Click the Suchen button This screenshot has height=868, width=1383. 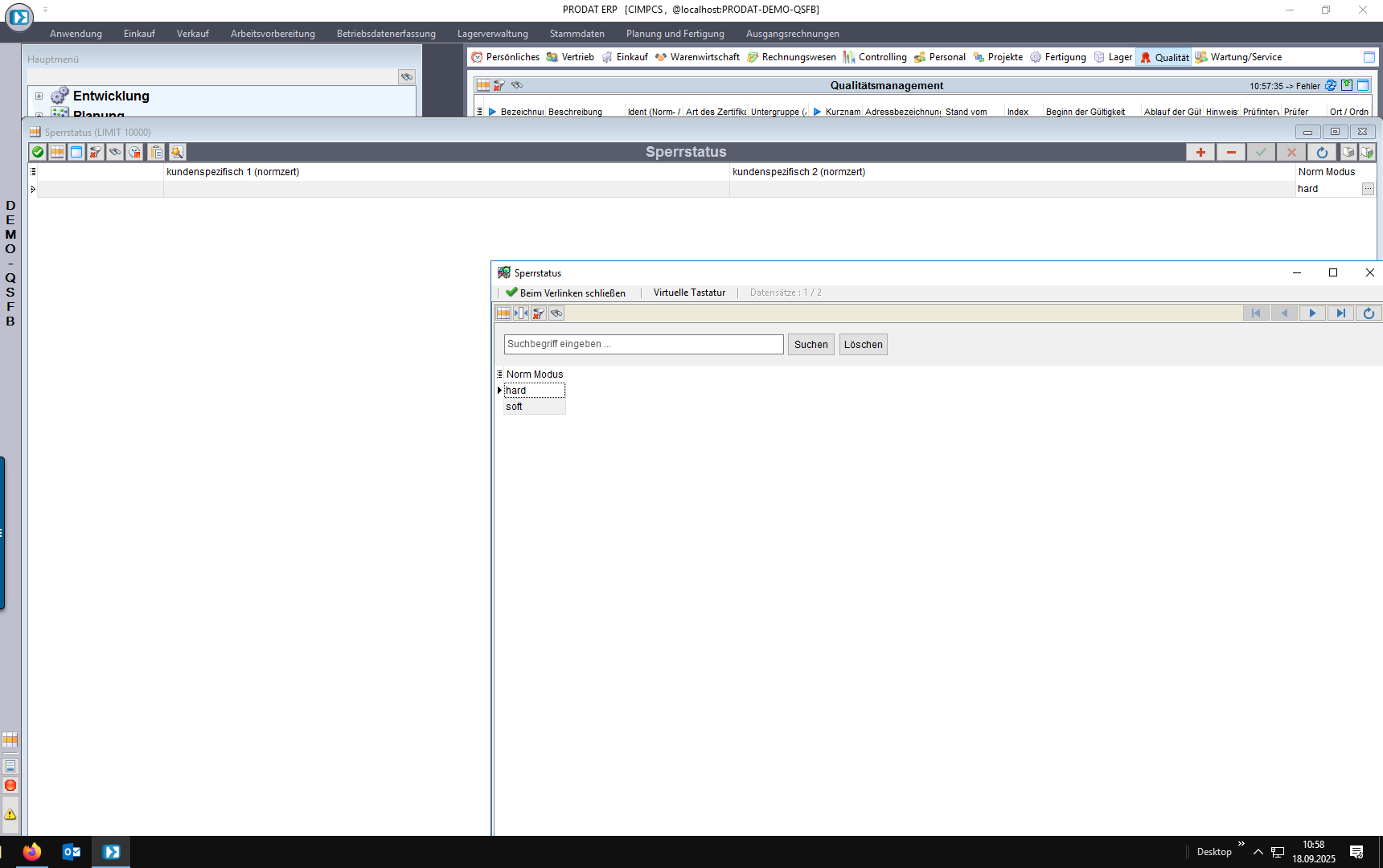click(x=811, y=344)
